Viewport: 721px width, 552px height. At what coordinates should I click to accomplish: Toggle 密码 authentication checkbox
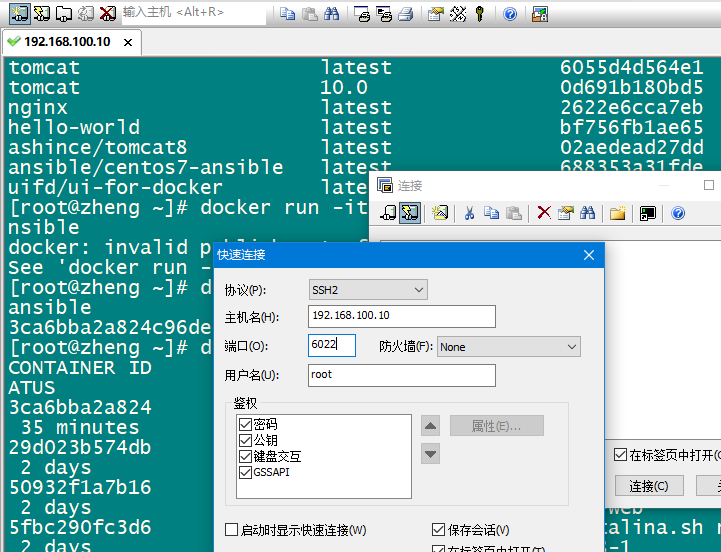coord(246,424)
